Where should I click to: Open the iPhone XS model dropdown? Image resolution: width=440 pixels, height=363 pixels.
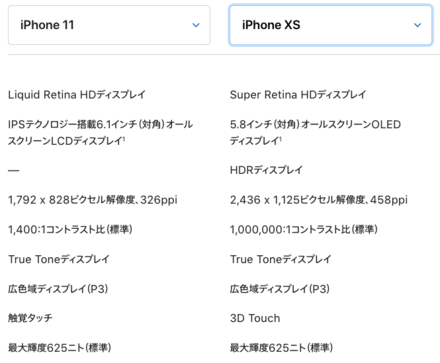point(331,25)
